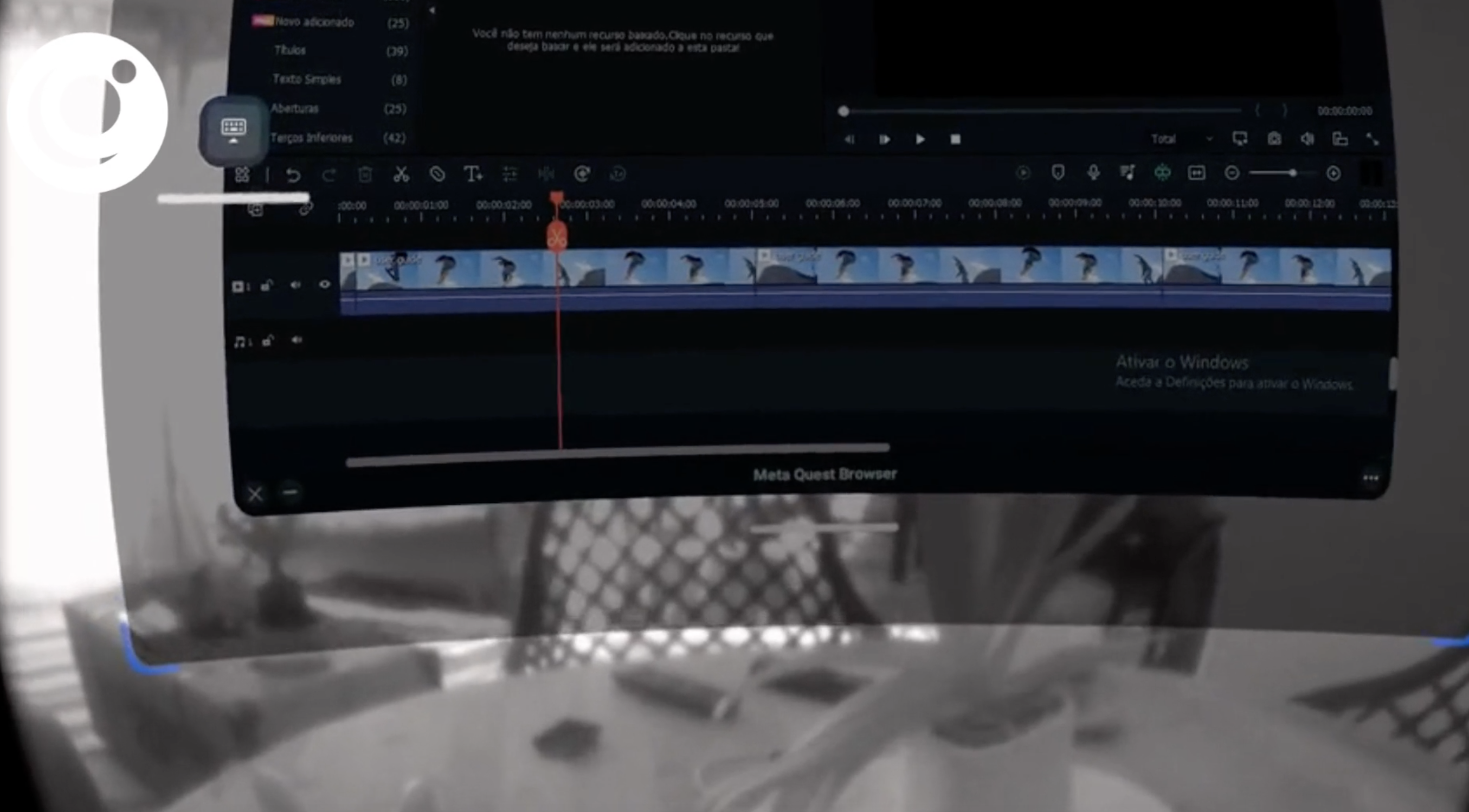Open the add text tool
Screen dimensions: 1469x812
pos(473,174)
